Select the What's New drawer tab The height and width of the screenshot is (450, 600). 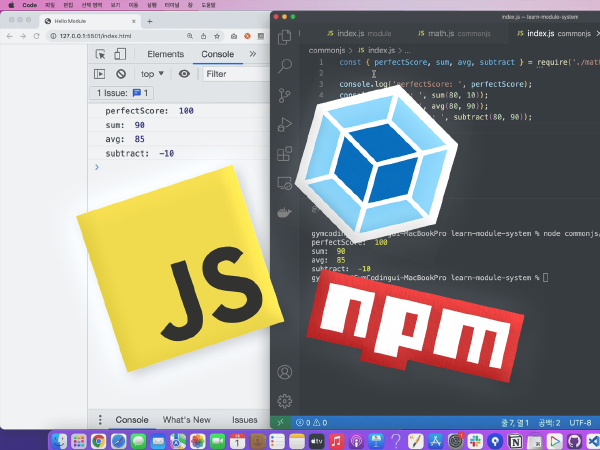click(x=187, y=420)
